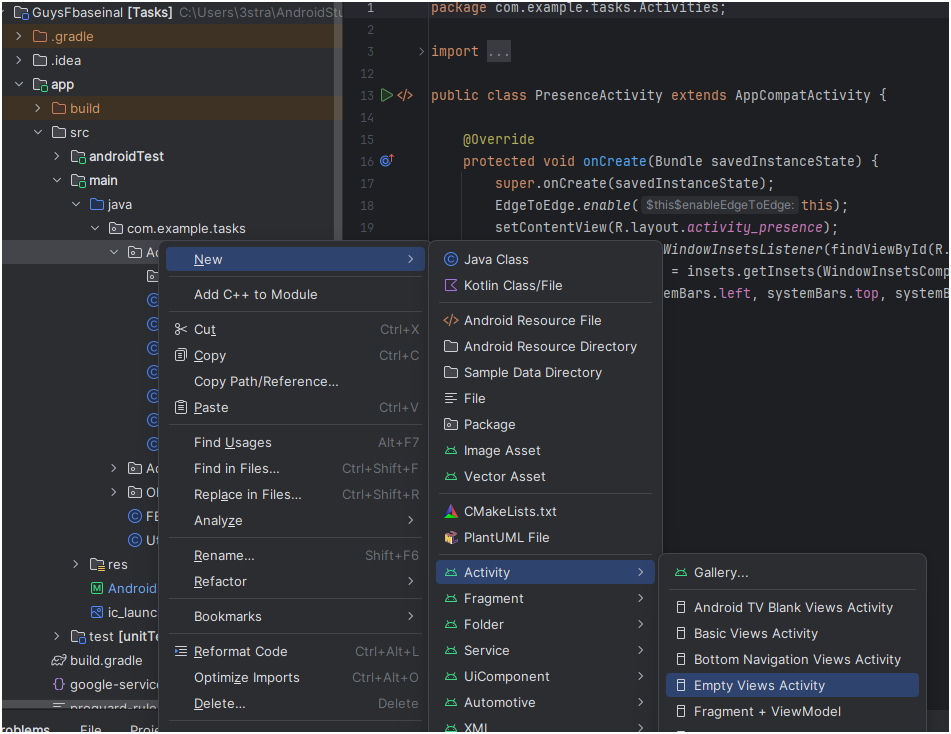
Task: Choose Reformat Code from context menu
Action: click(x=240, y=651)
